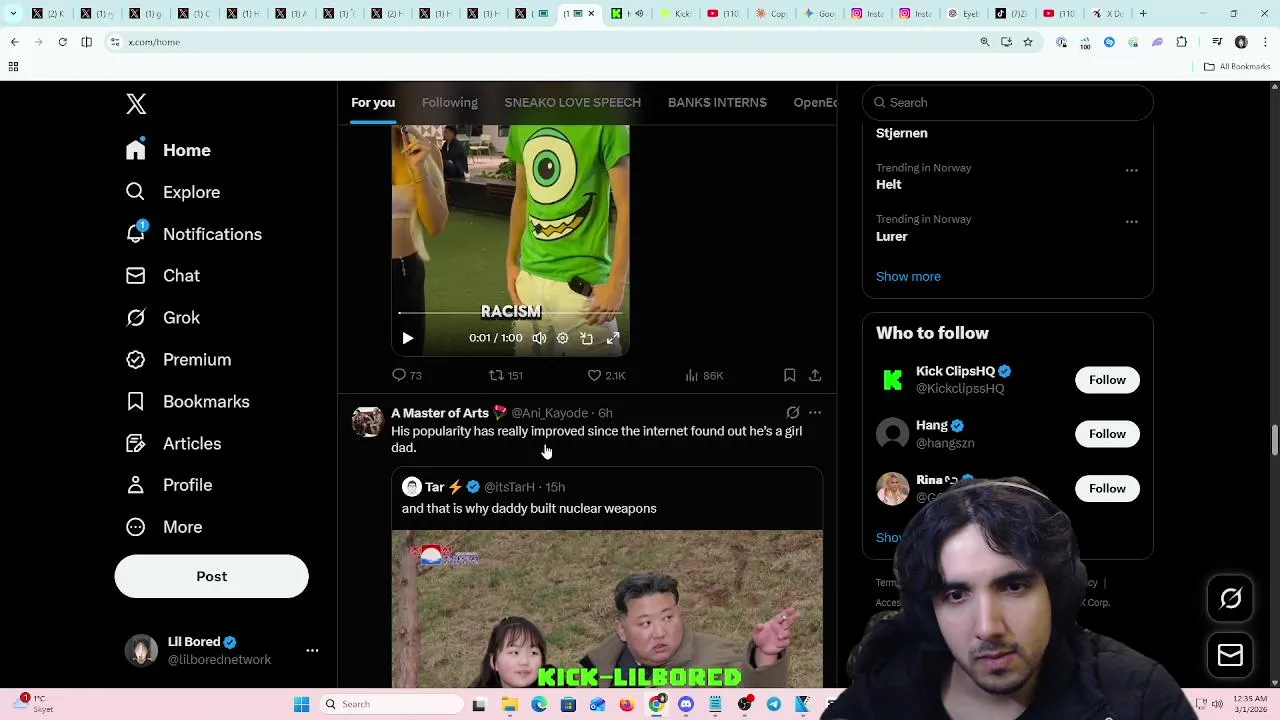Mute the video volume
1280x720 pixels.
pos(539,338)
